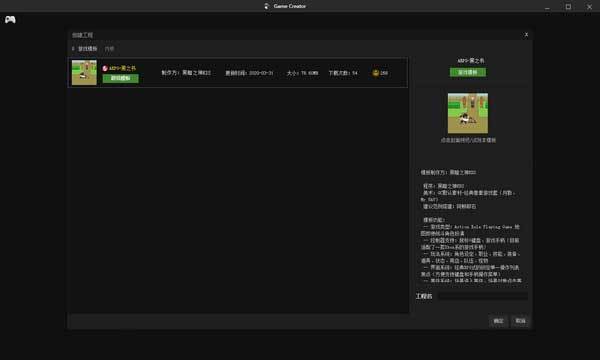Close the 创建工程 dialog with X
Image resolution: width=600 pixels, height=360 pixels.
click(x=526, y=34)
